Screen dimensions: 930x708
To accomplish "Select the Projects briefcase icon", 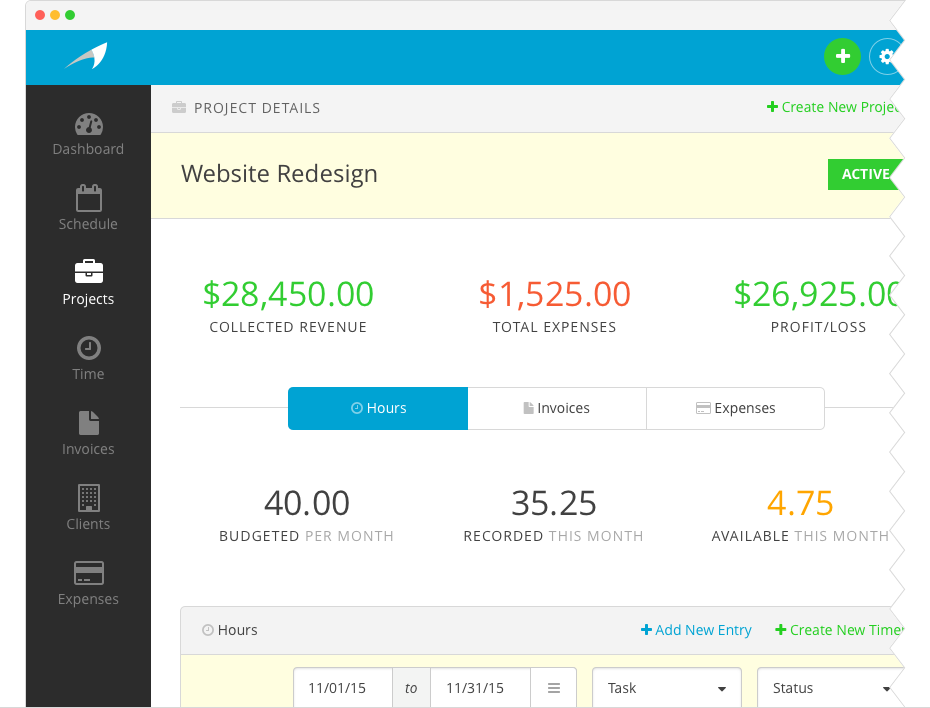I will pyautogui.click(x=88, y=272).
